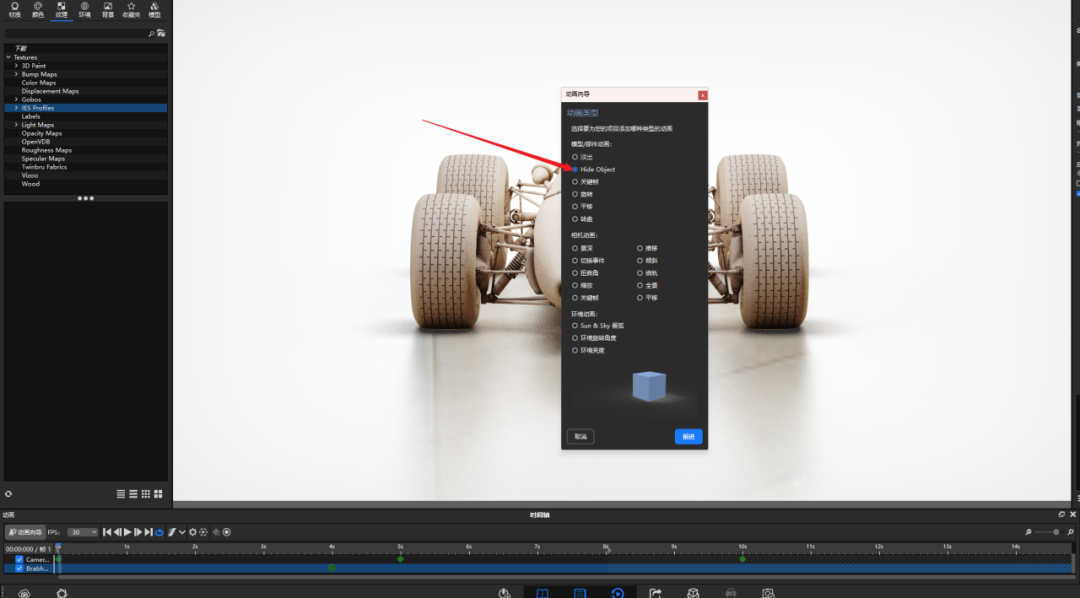Image resolution: width=1080 pixels, height=598 pixels.
Task: Select the Vizoo folder
Action: [30, 175]
